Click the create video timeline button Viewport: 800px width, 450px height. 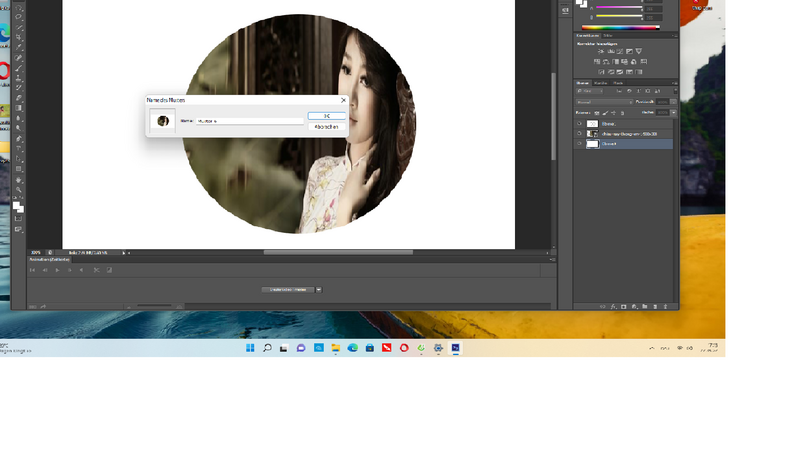click(x=288, y=290)
